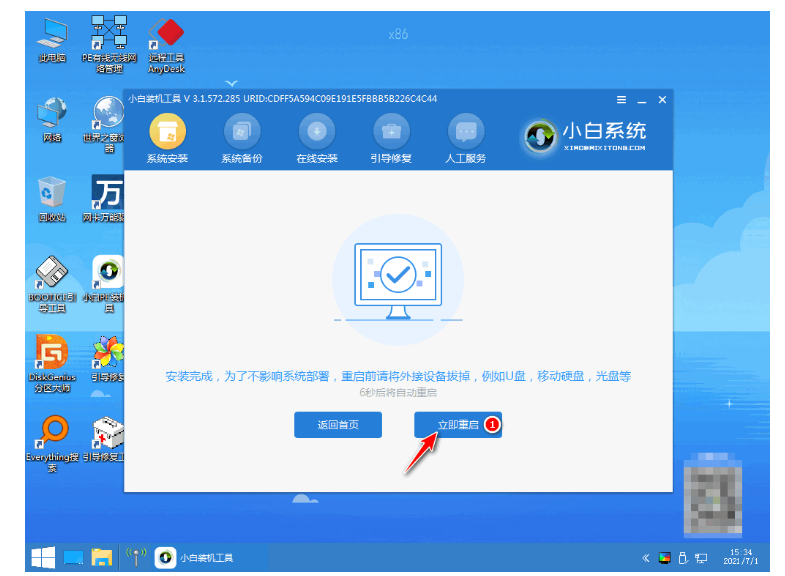785x576 pixels.
Task: Expand hidden system tray icons chevron
Action: coord(645,557)
